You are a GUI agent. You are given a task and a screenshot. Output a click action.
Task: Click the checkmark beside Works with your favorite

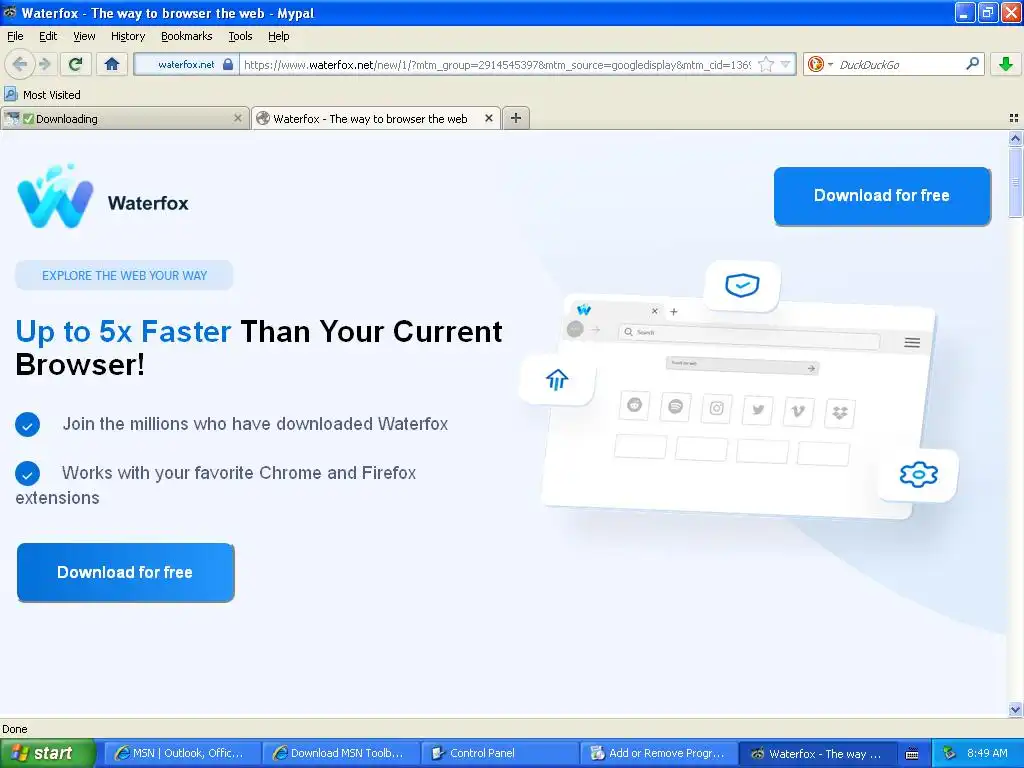pyautogui.click(x=27, y=473)
